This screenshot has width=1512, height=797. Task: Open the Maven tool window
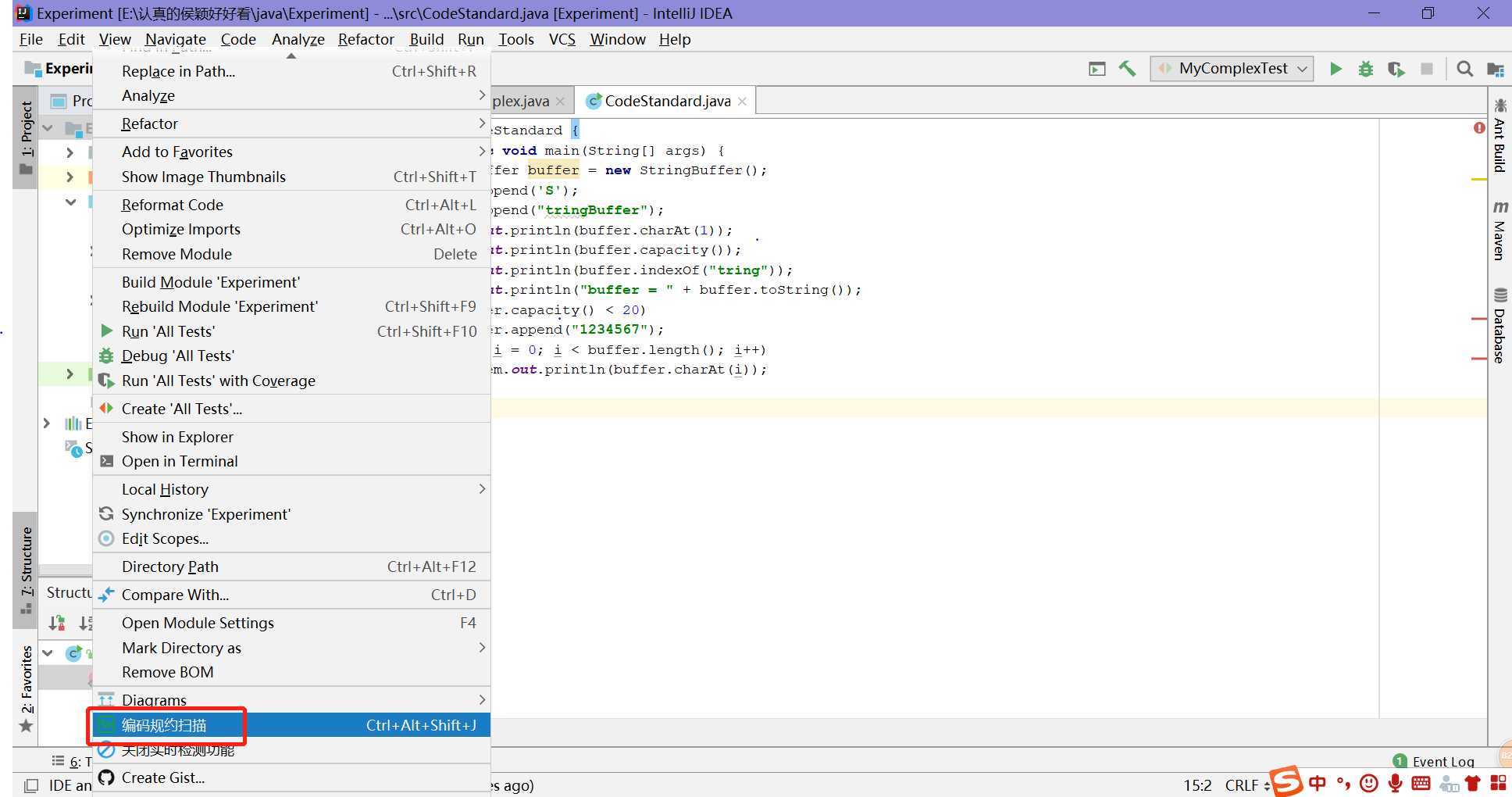[x=1500, y=231]
